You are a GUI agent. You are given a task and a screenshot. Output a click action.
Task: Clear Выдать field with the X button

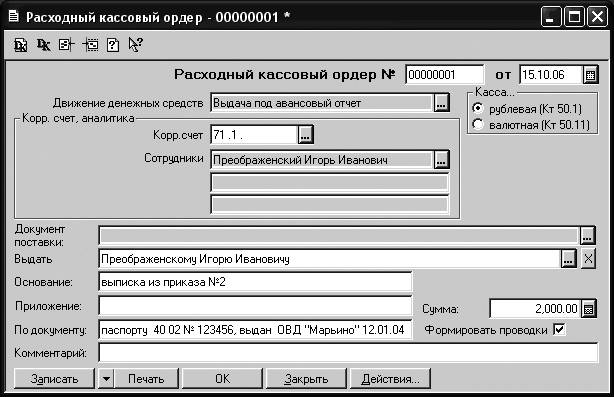[588, 259]
